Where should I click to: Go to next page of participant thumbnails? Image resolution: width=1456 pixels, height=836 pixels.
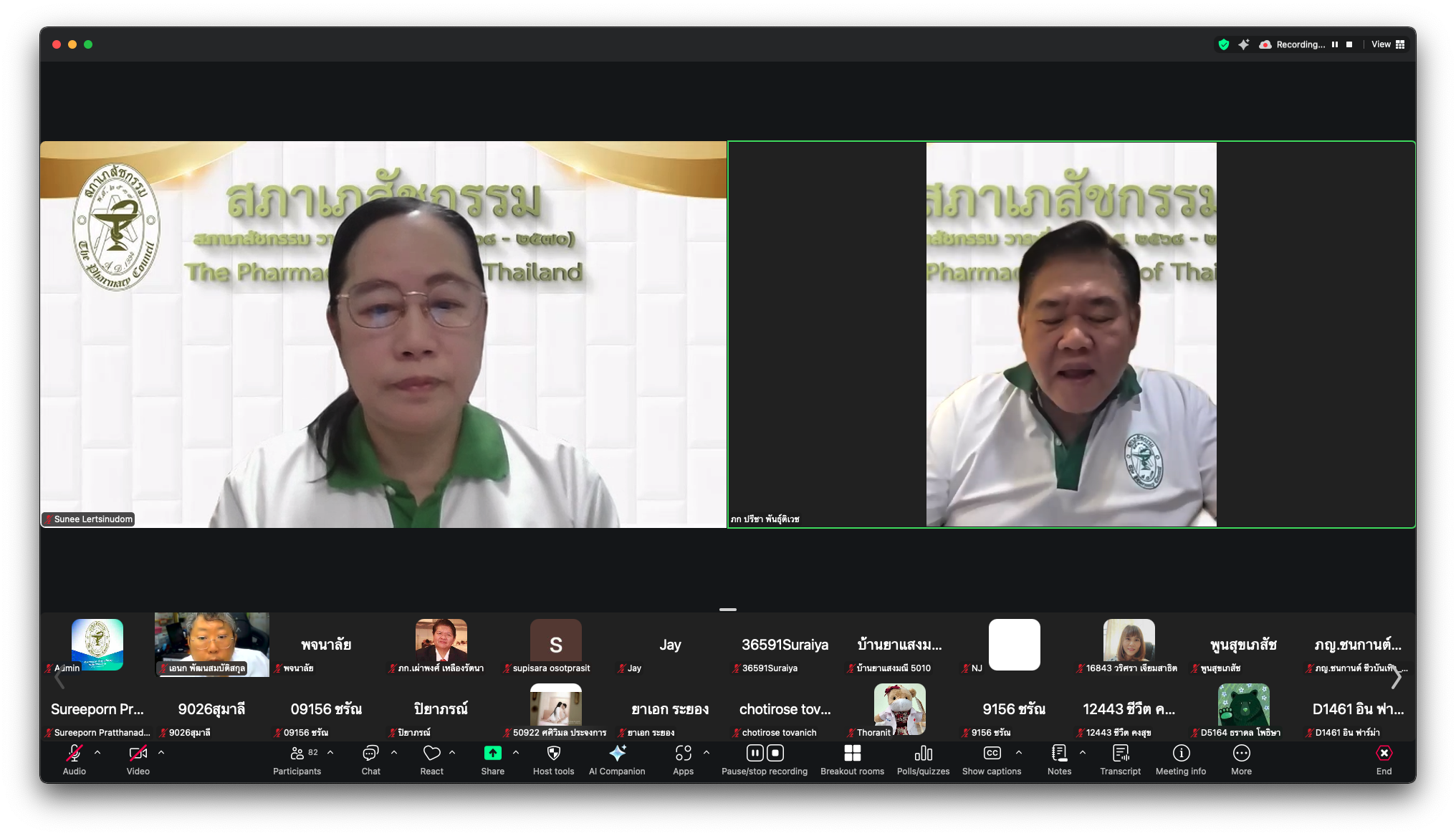click(1396, 677)
